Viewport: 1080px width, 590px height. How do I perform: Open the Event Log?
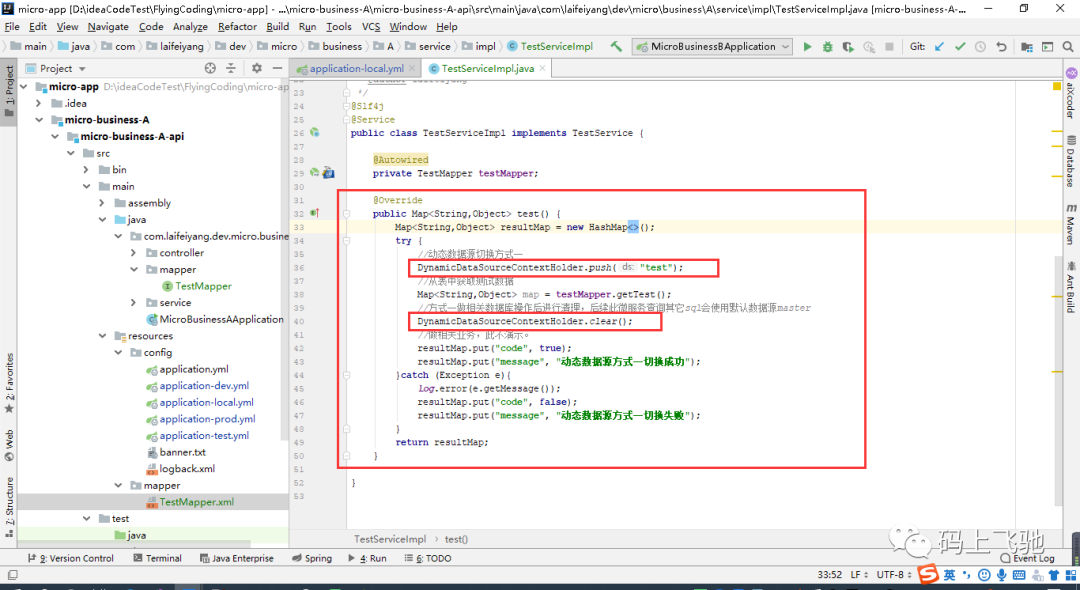pyautogui.click(x=1028, y=558)
